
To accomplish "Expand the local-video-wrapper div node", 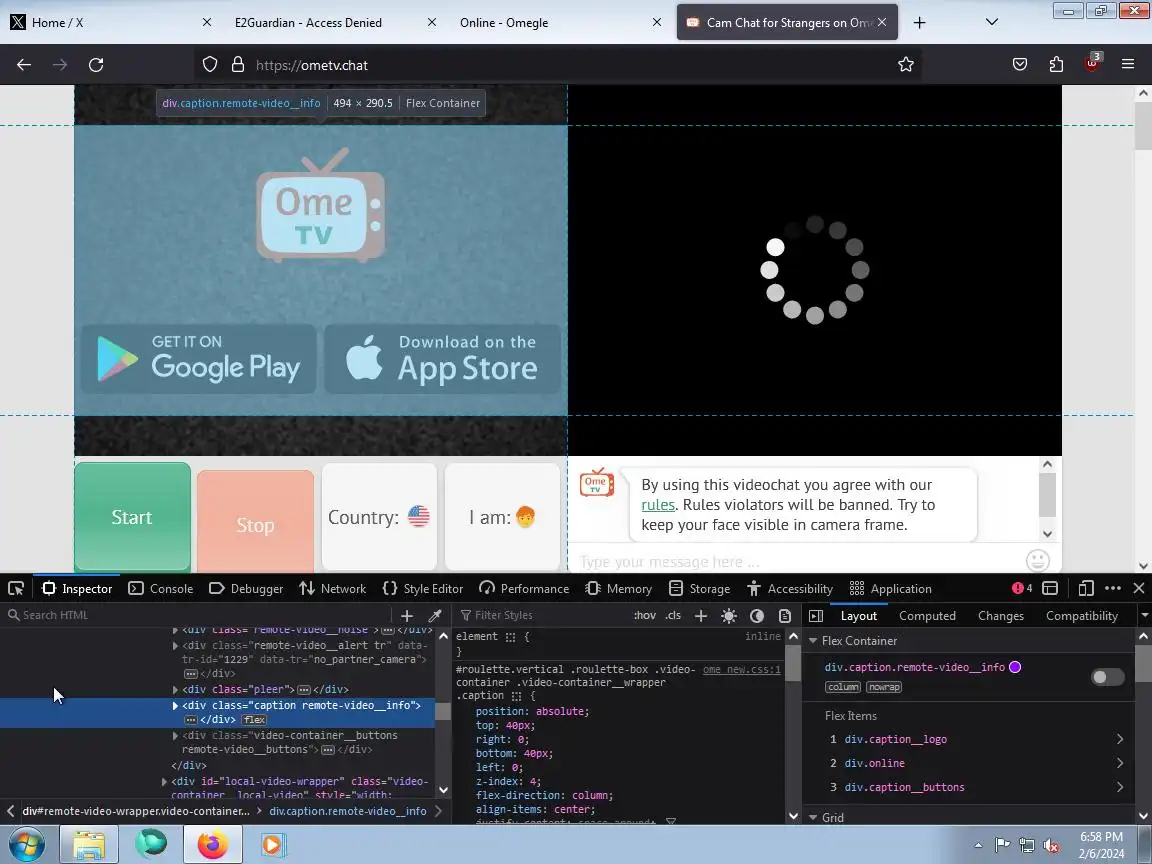I will (165, 782).
